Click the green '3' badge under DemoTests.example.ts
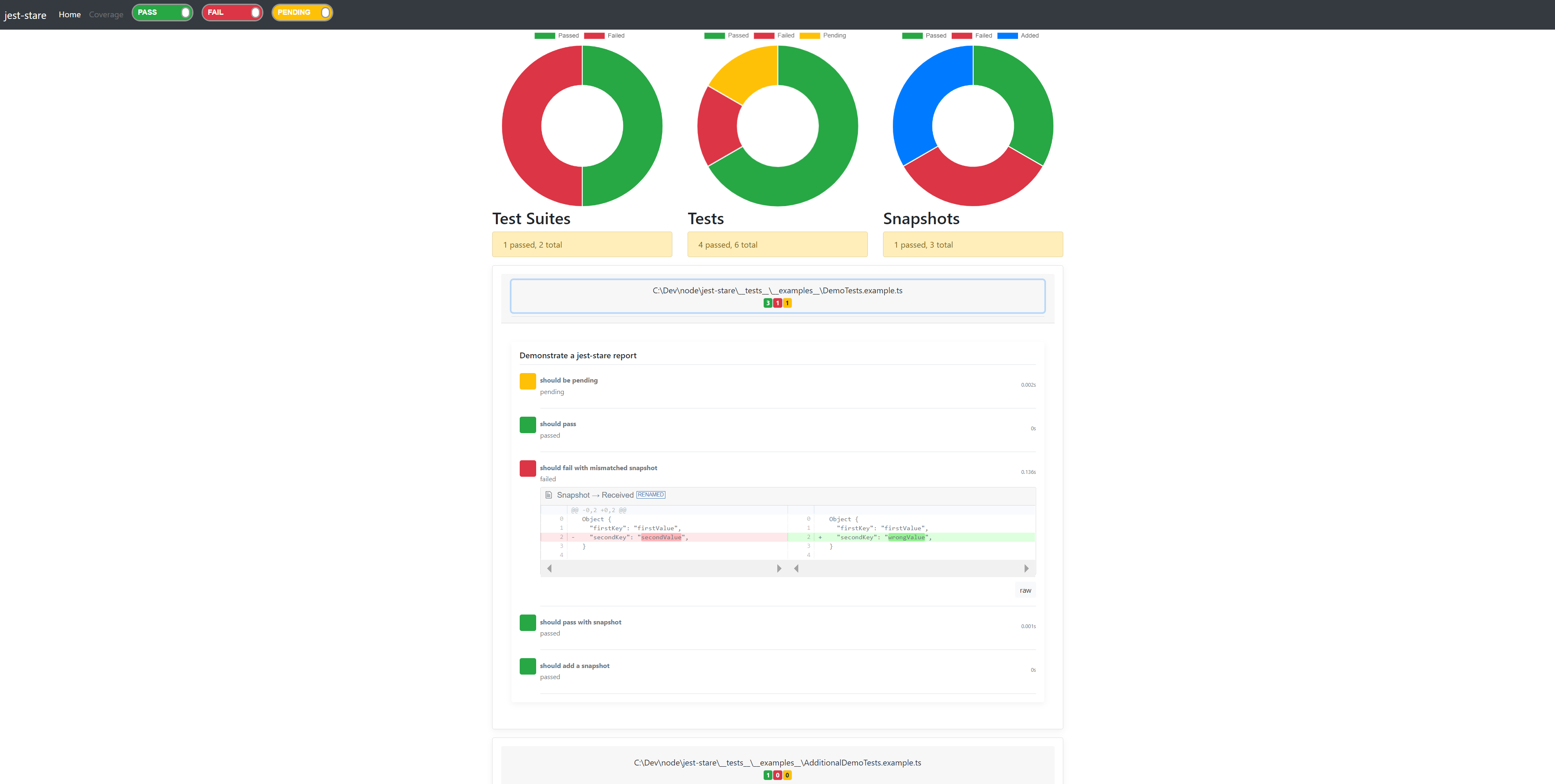Viewport: 1555px width, 784px height. click(768, 303)
